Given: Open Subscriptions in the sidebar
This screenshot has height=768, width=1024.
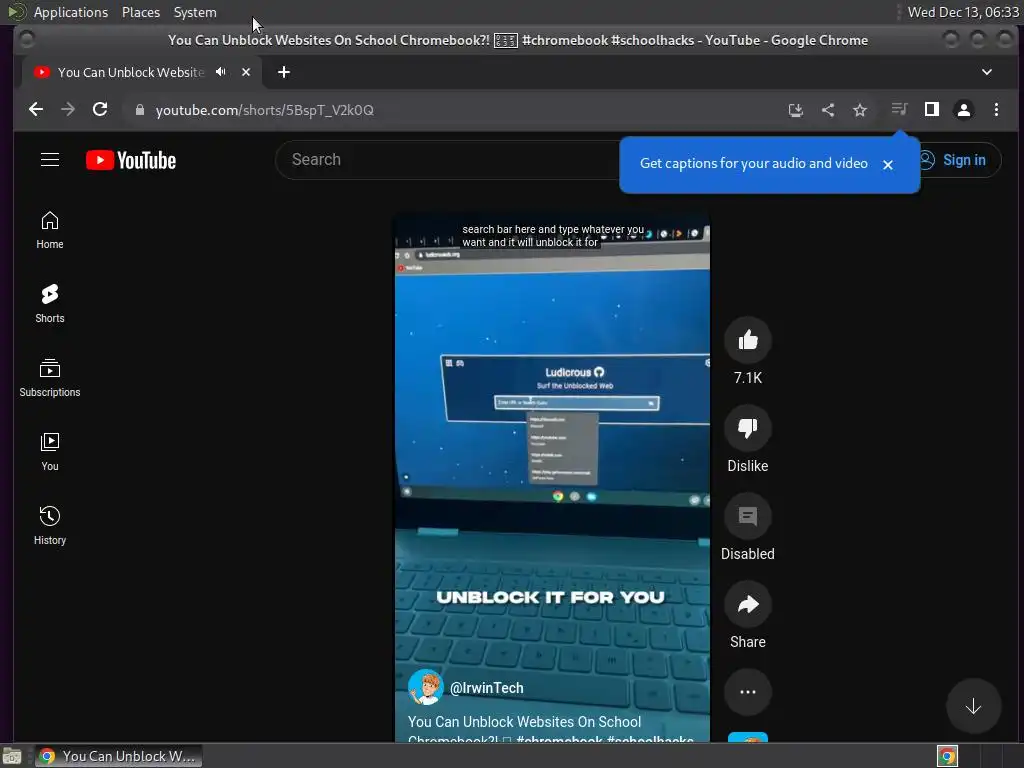Looking at the screenshot, I should pyautogui.click(x=50, y=377).
